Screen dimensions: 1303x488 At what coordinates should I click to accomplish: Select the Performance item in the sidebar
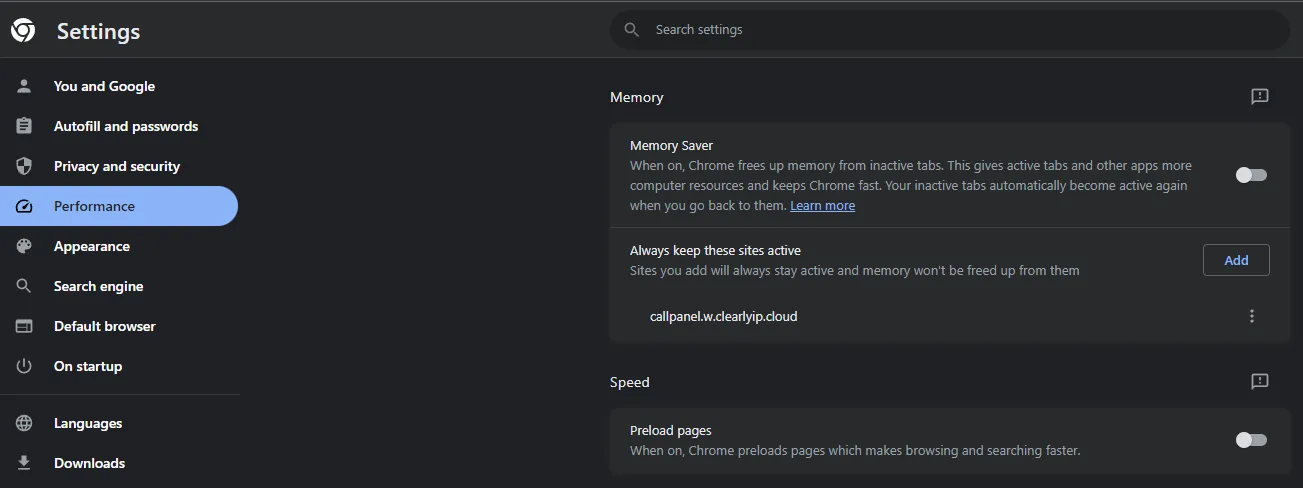pyautogui.click(x=119, y=206)
